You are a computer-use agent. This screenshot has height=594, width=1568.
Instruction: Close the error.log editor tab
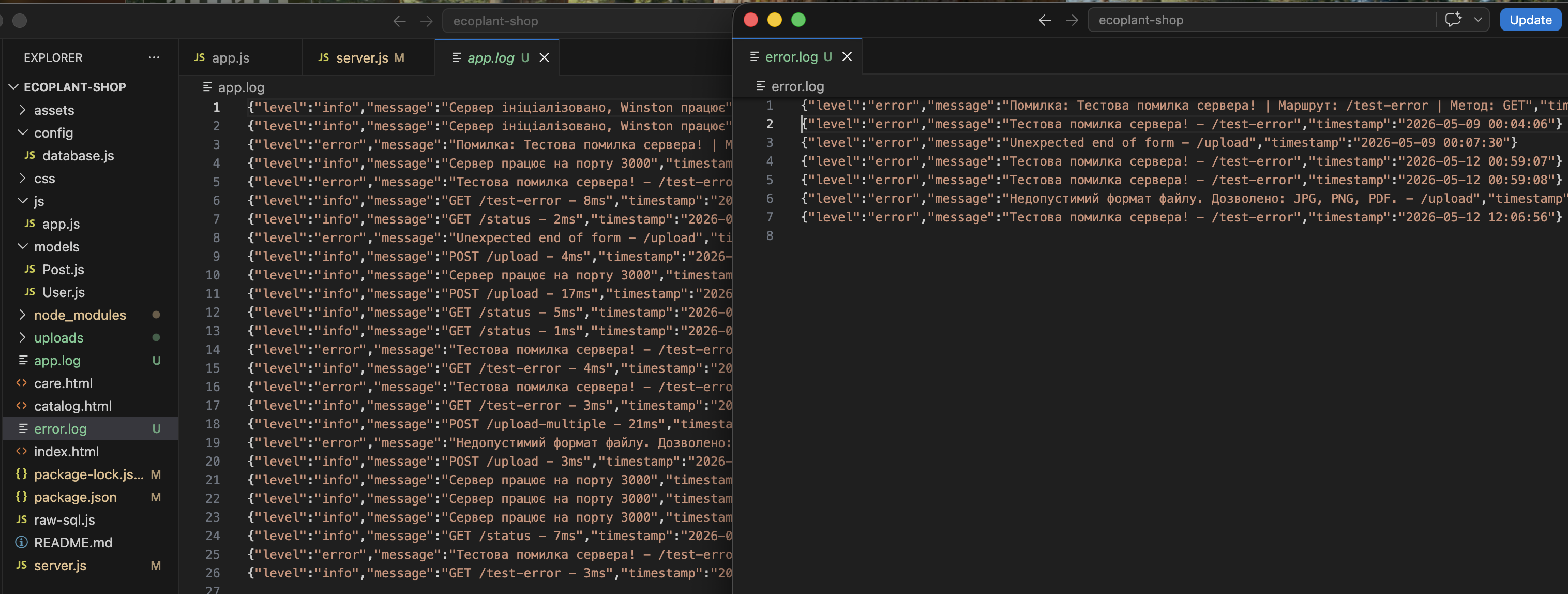pos(847,57)
